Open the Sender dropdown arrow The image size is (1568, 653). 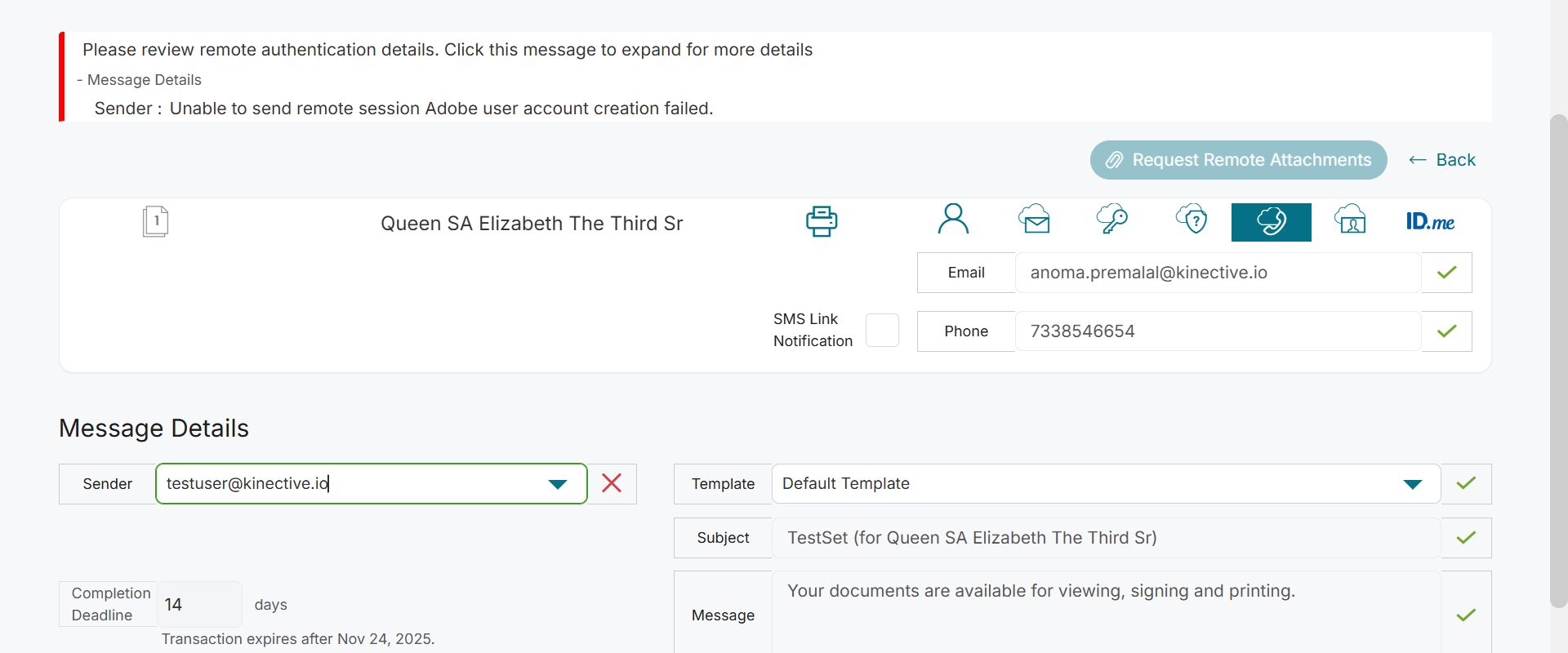click(x=558, y=484)
